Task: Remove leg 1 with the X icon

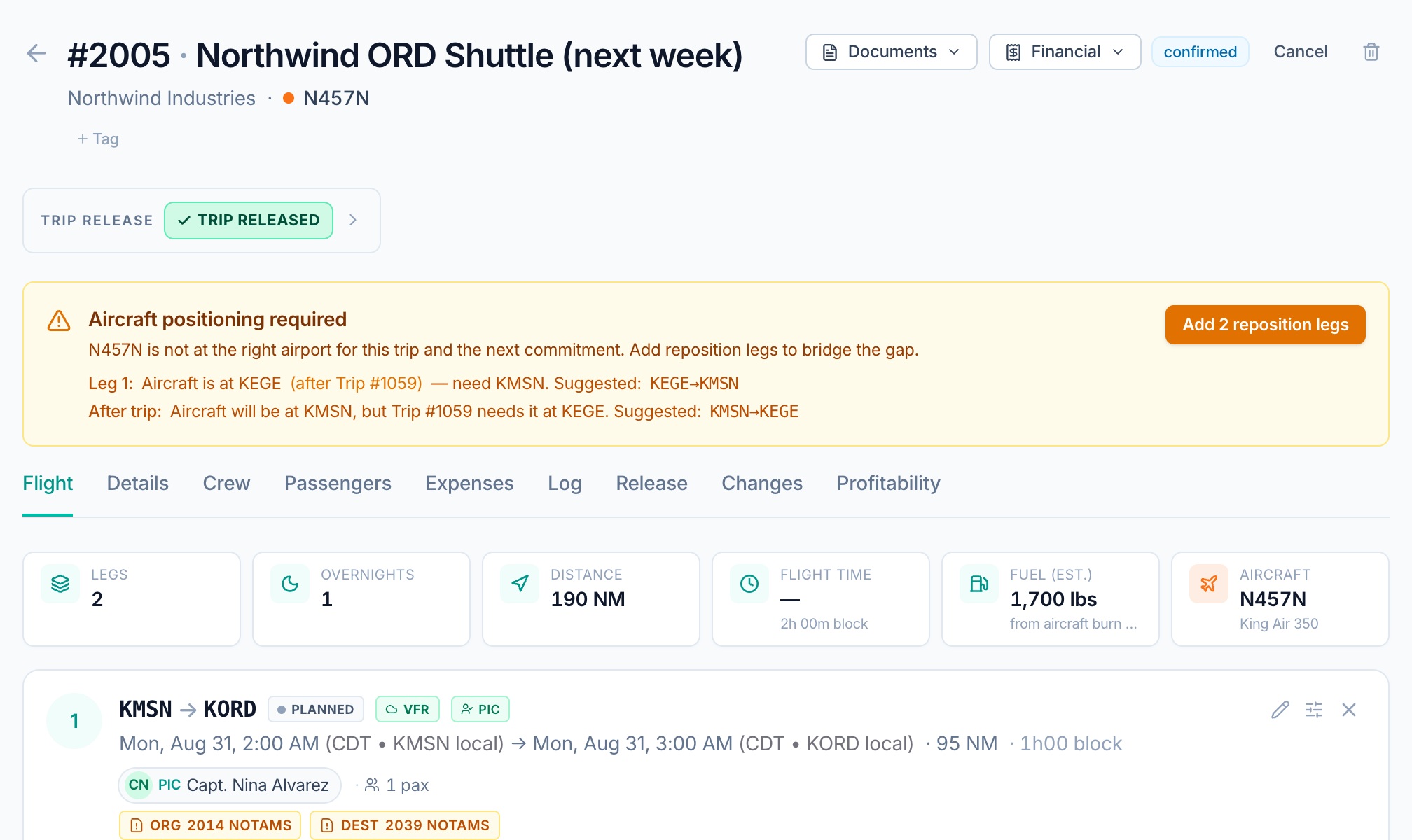Action: (x=1349, y=710)
